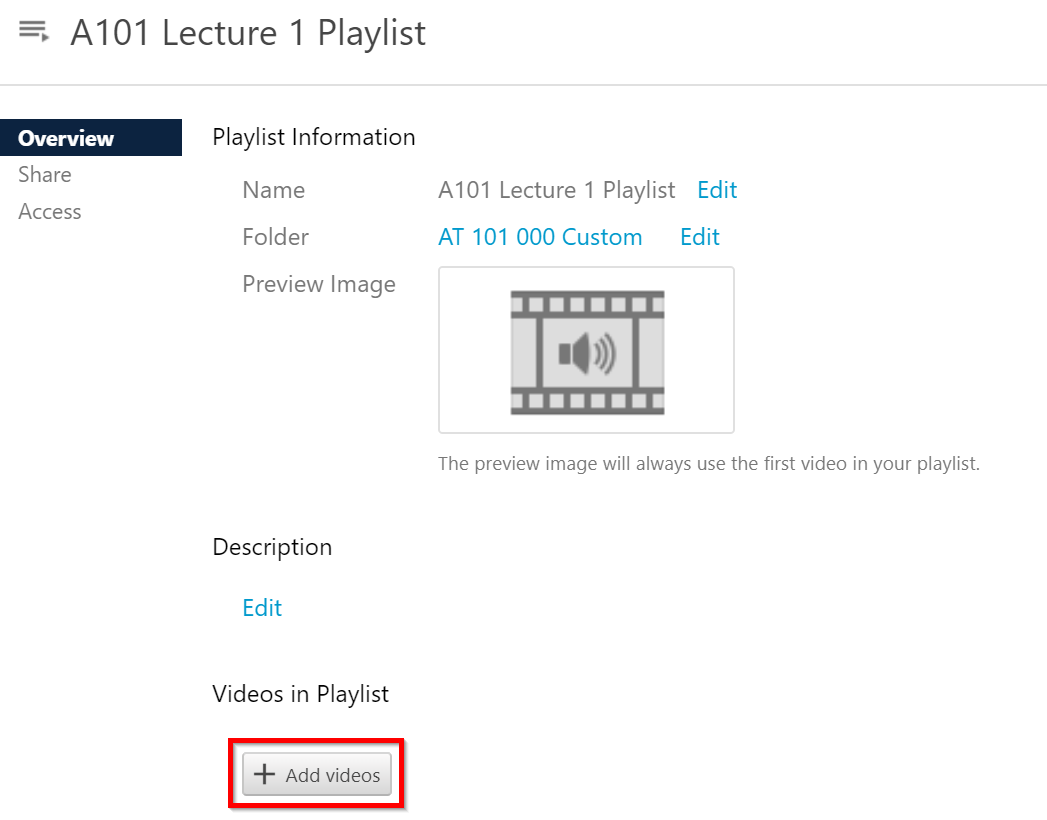
Task: Edit the playlist folder
Action: (x=700, y=237)
